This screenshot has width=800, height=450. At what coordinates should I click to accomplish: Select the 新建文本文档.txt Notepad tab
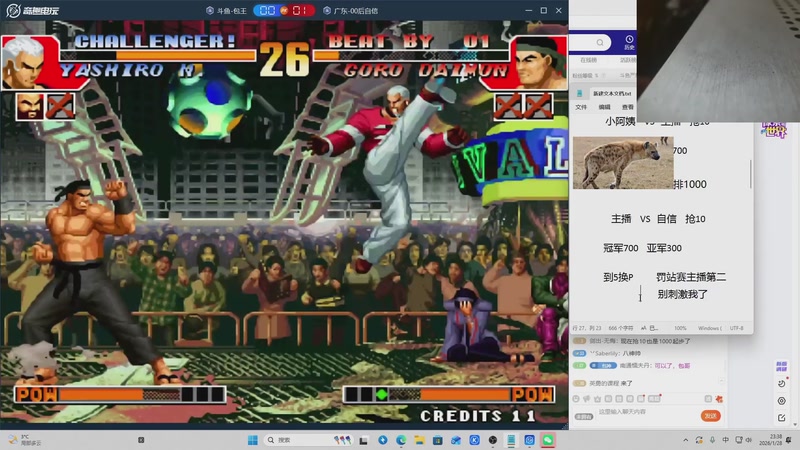(x=612, y=93)
